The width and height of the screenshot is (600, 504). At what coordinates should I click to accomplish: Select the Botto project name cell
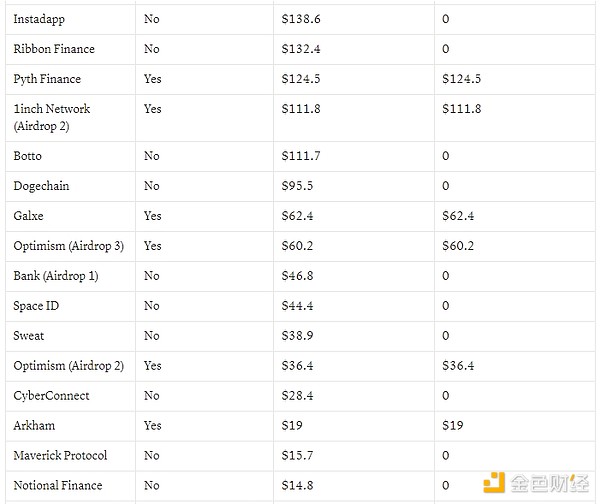(28, 156)
